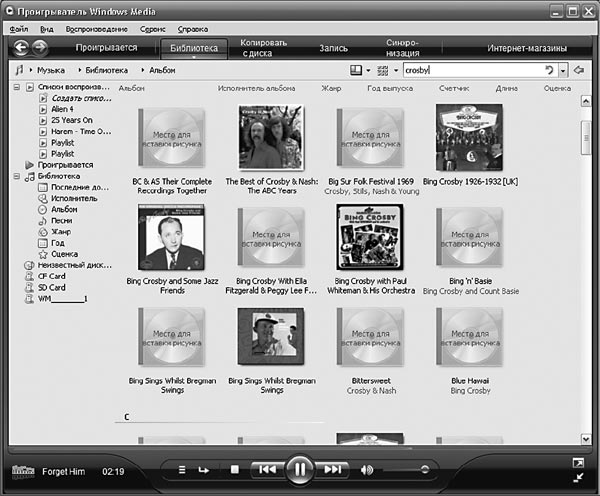Image resolution: width=600 pixels, height=496 pixels.
Task: Switch to the Проигрывается tab
Action: (x=106, y=48)
